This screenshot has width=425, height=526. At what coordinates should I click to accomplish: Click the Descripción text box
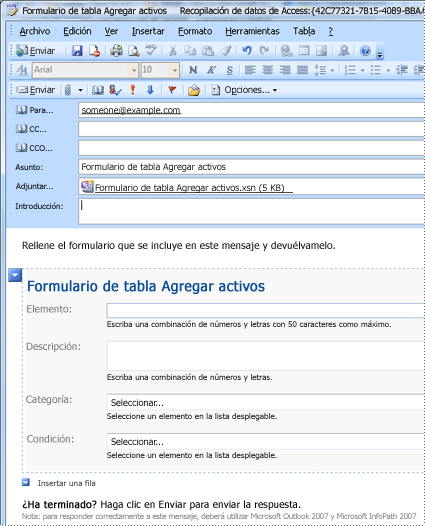[x=266, y=356]
